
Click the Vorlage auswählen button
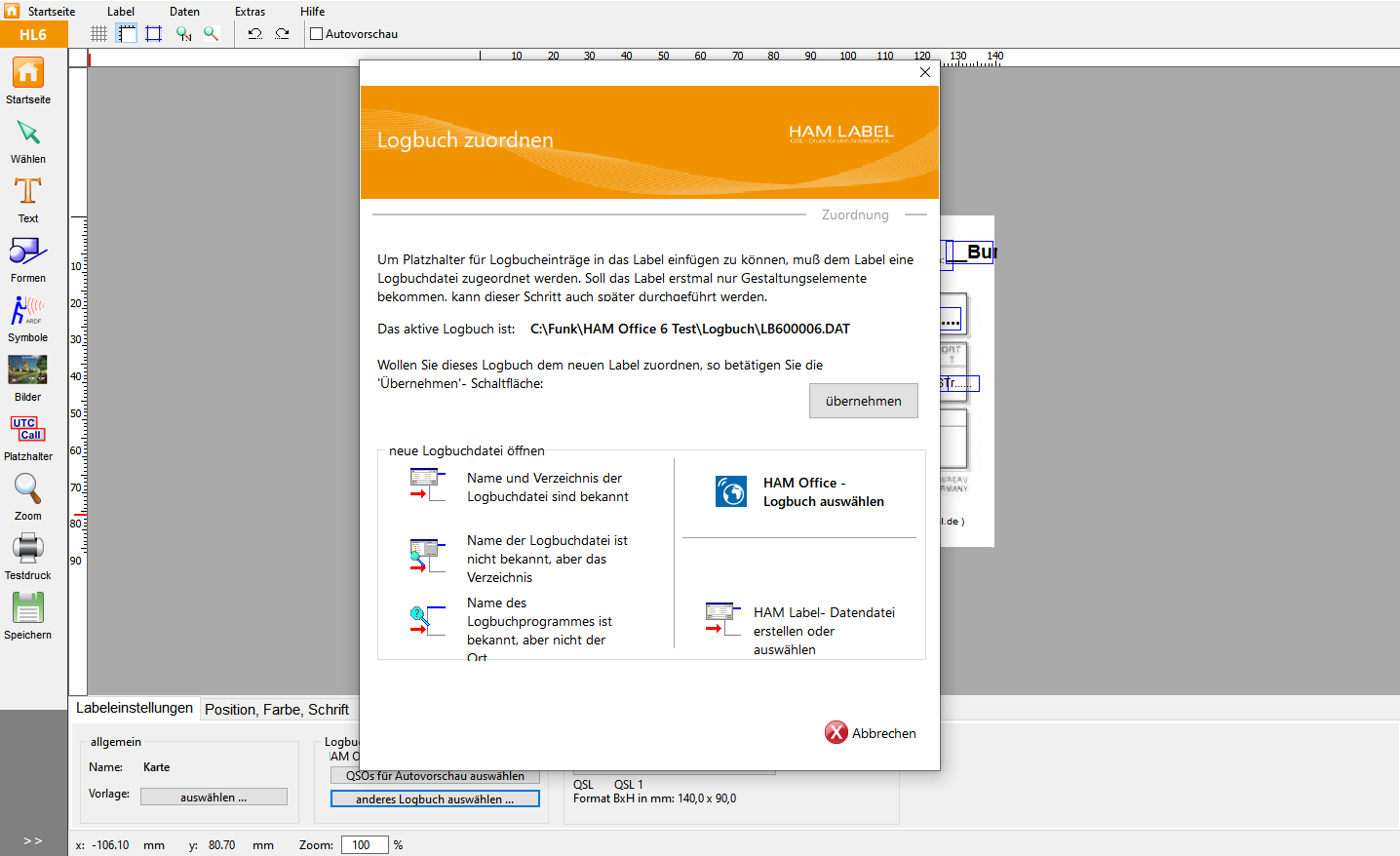[x=214, y=797]
